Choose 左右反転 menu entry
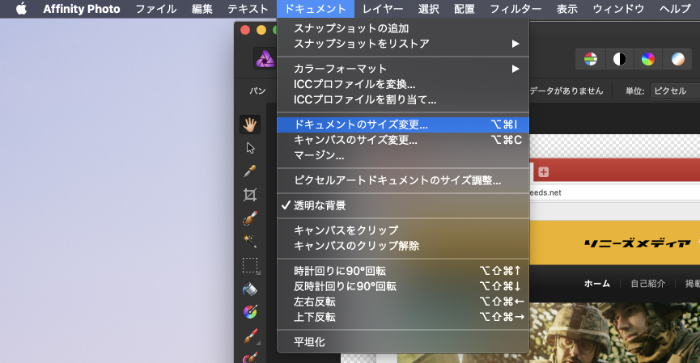This screenshot has height=363, width=700. pyautogui.click(x=403, y=302)
